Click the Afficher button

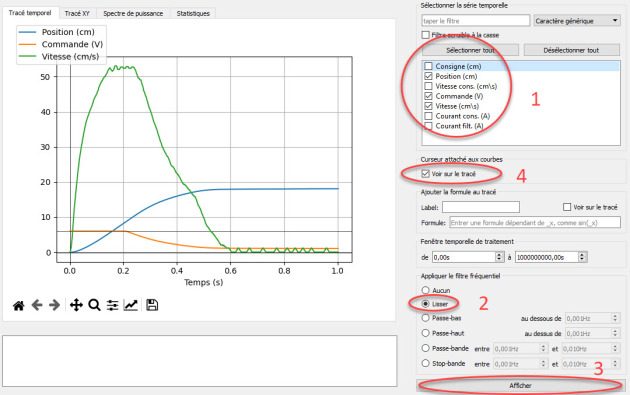tap(520, 385)
